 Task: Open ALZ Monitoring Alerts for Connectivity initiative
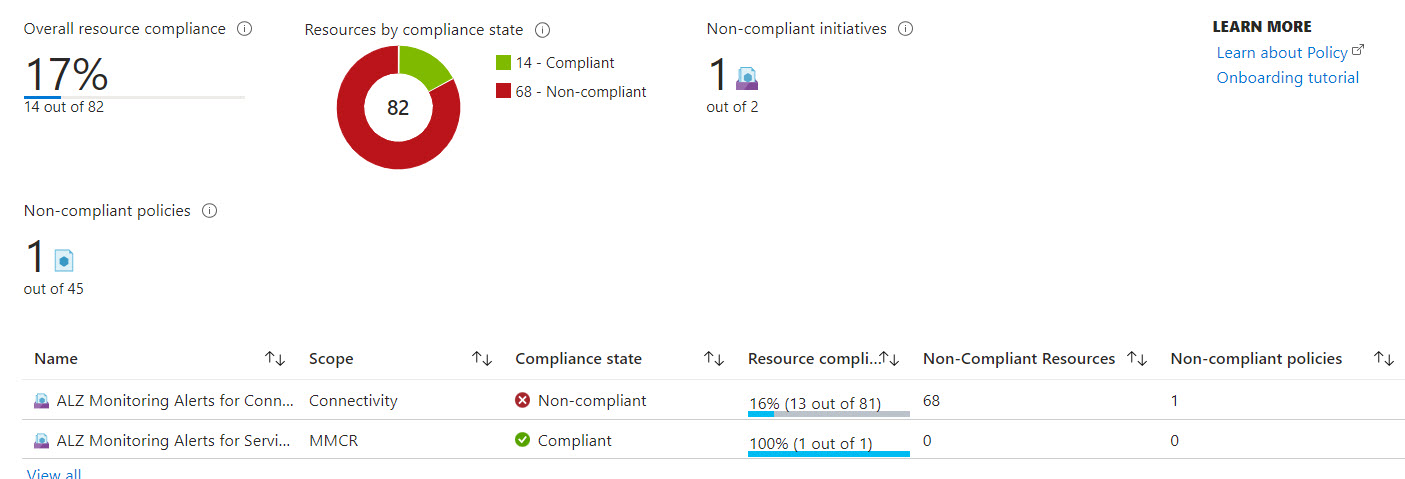[x=175, y=400]
